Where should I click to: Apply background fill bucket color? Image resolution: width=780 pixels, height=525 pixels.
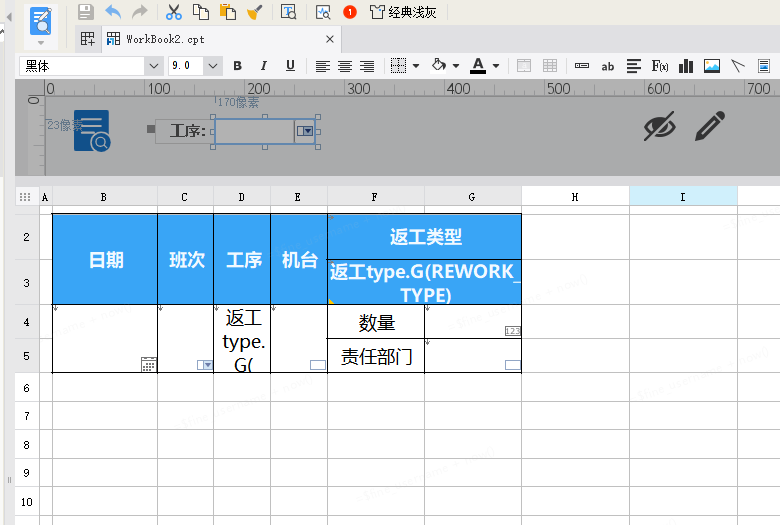point(438,65)
